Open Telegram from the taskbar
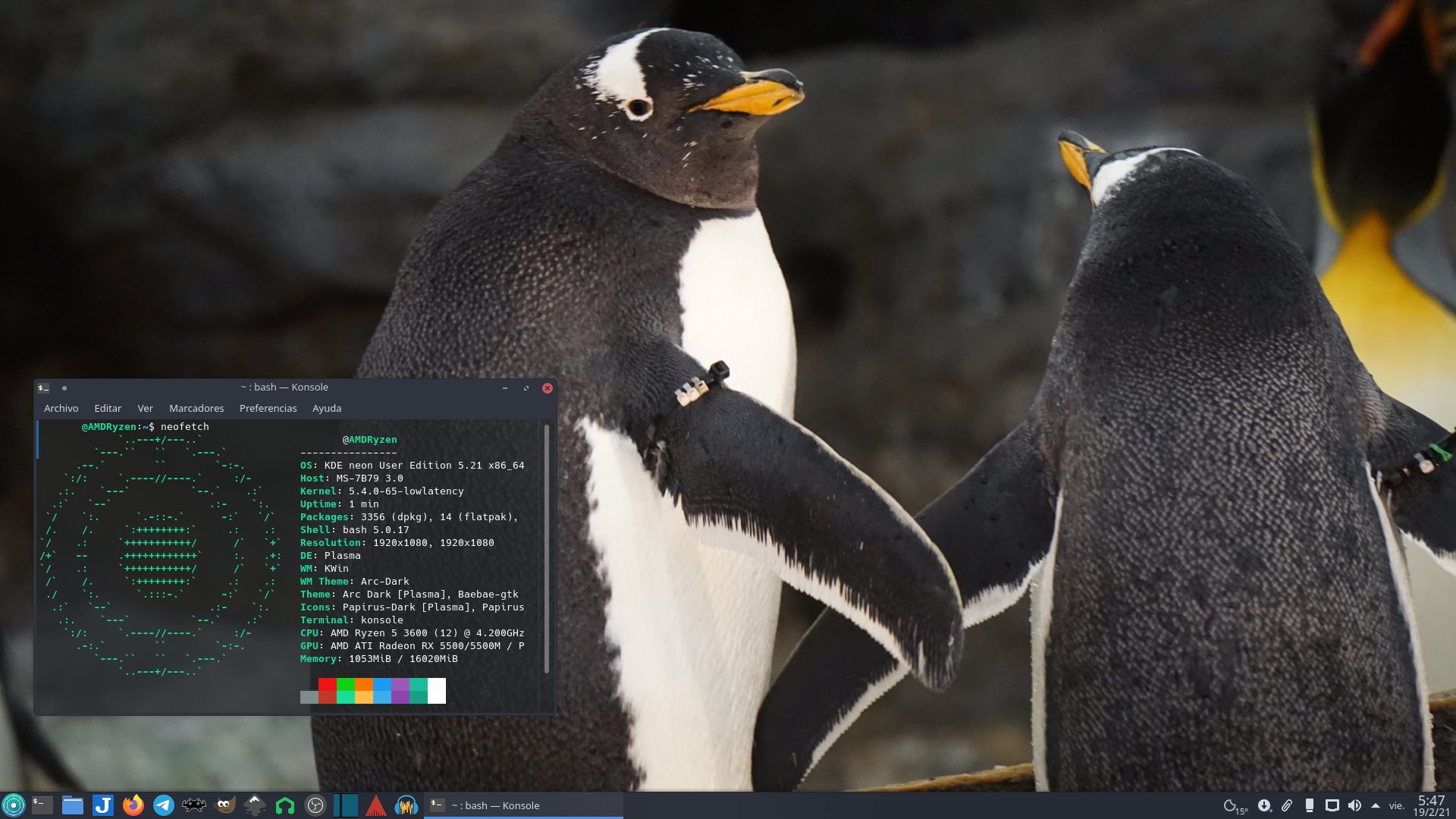This screenshot has height=819, width=1456. 164,805
